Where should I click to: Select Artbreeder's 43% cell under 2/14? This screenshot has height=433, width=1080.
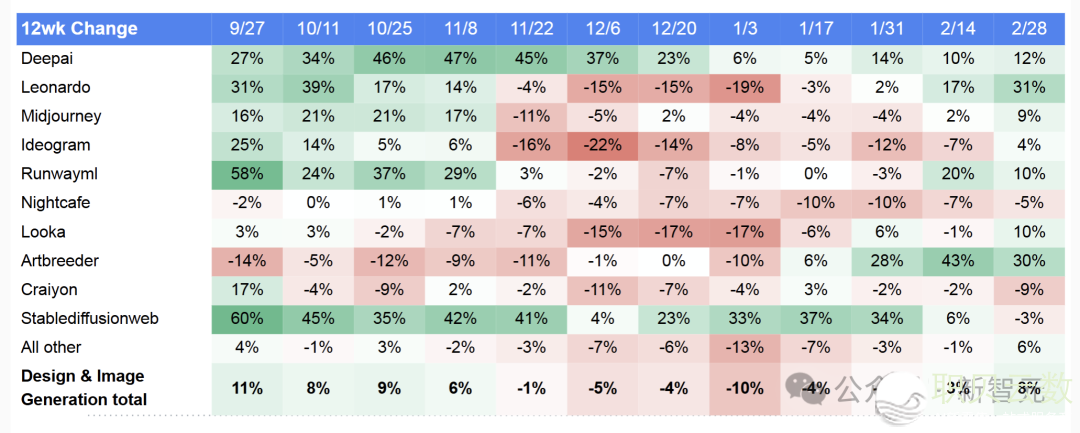pos(958,260)
